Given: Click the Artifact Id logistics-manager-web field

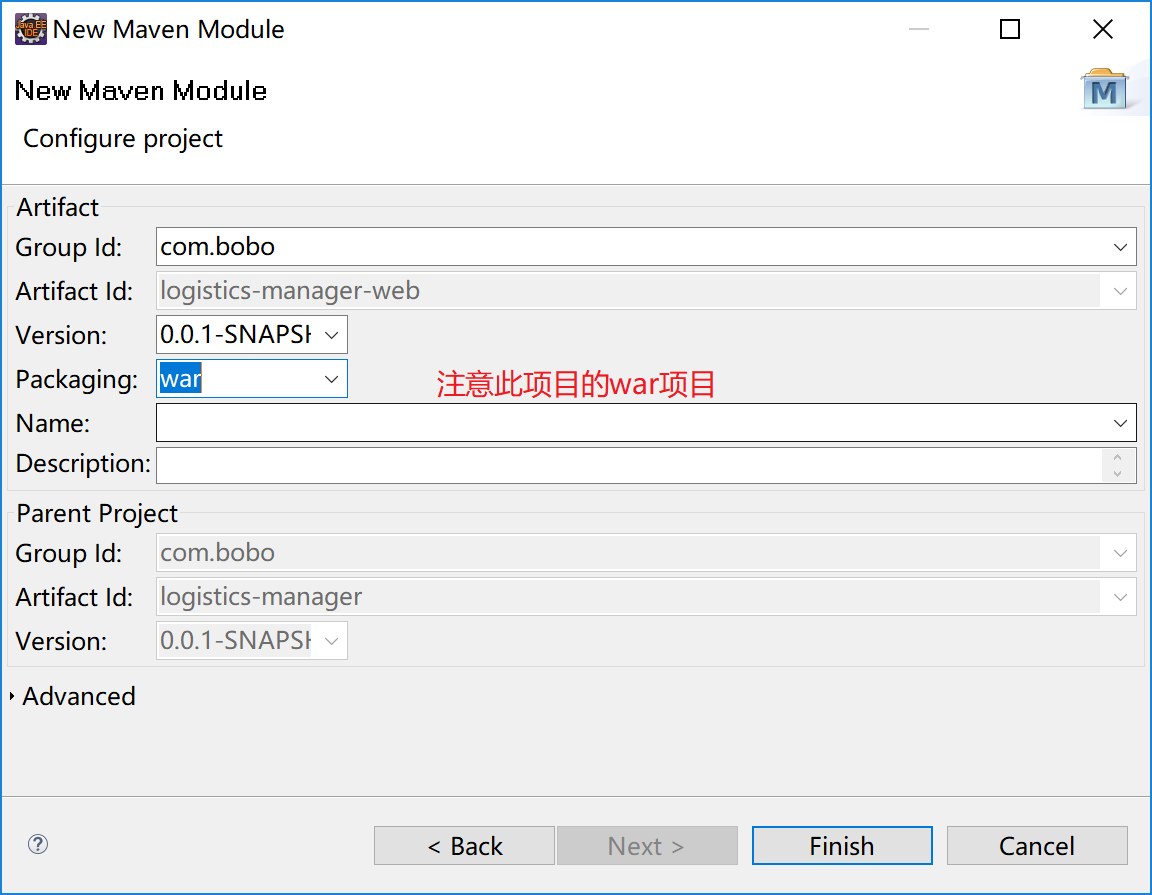Looking at the screenshot, I should pyautogui.click(x=646, y=291).
